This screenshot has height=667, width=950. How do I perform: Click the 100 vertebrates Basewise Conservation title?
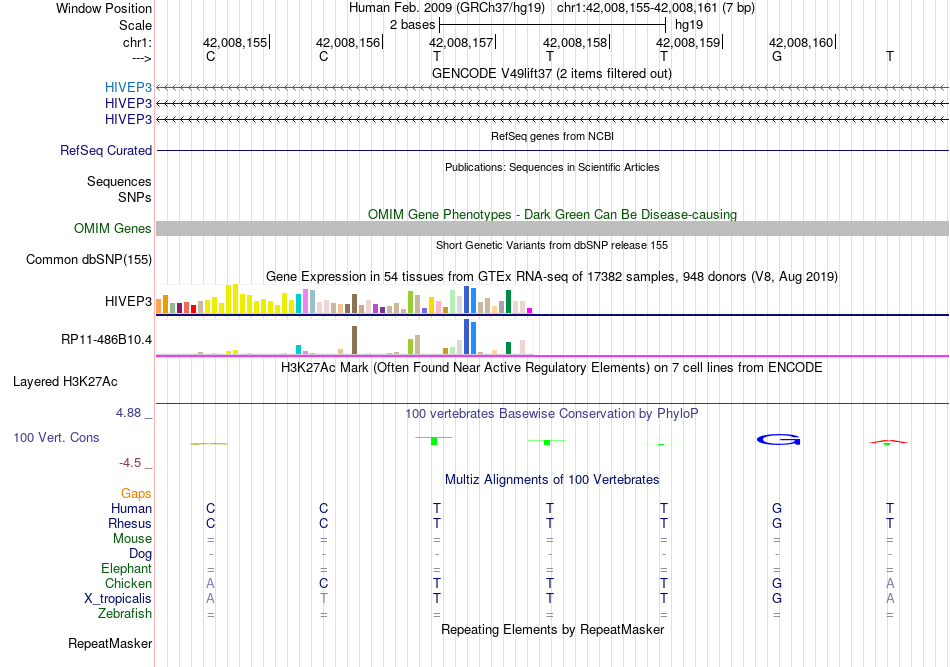point(552,414)
